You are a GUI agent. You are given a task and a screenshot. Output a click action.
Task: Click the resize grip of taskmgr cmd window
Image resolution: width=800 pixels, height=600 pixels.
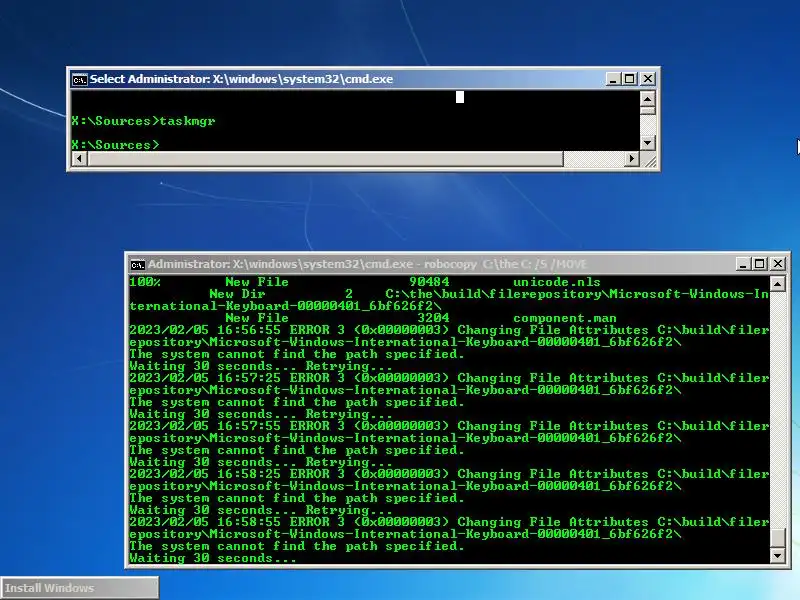tap(649, 160)
